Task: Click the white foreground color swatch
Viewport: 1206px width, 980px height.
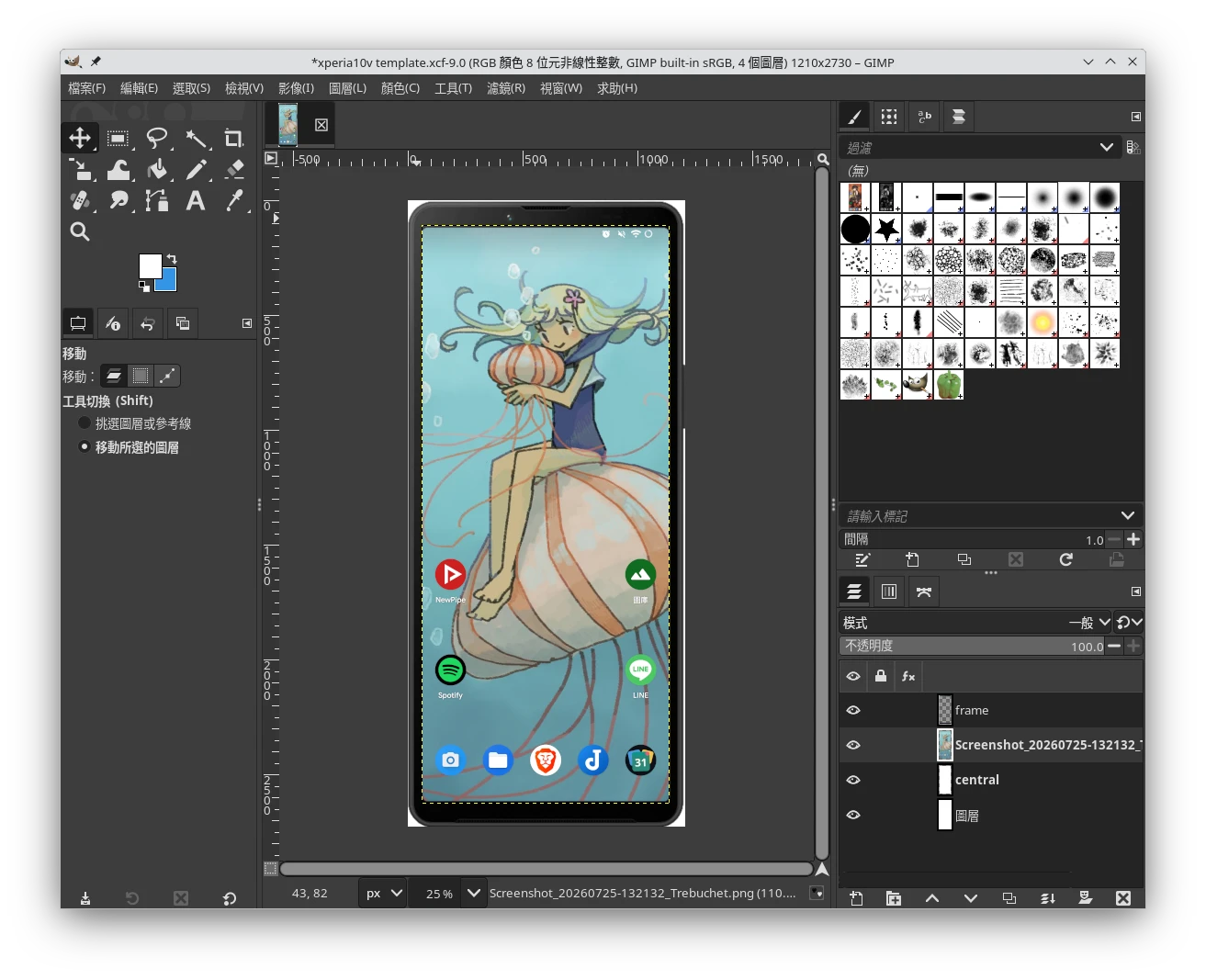Action: tap(150, 265)
